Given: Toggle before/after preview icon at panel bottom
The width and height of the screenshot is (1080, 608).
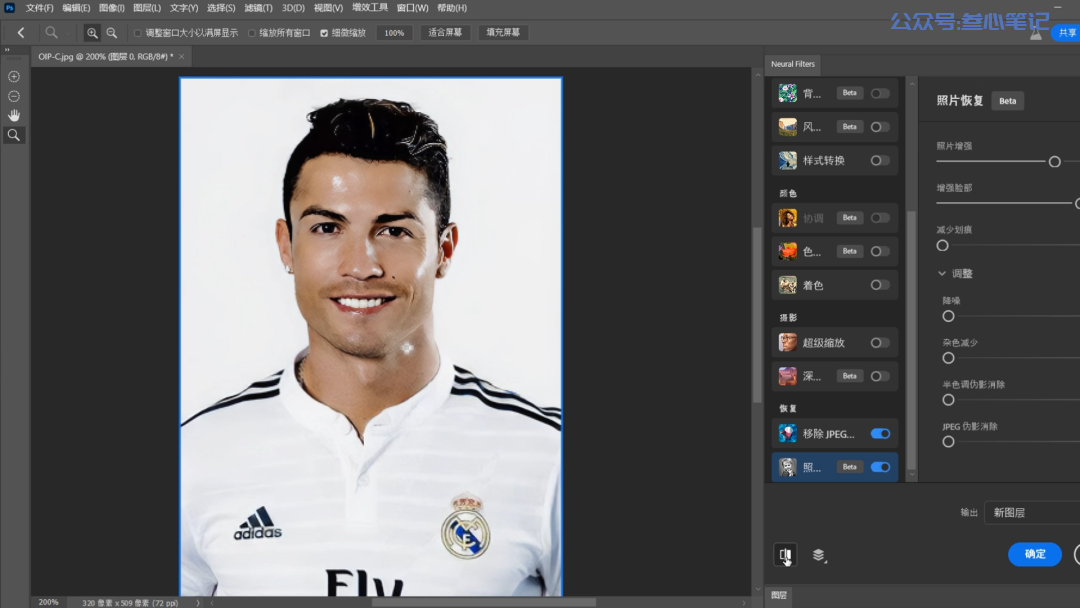Looking at the screenshot, I should (x=786, y=555).
